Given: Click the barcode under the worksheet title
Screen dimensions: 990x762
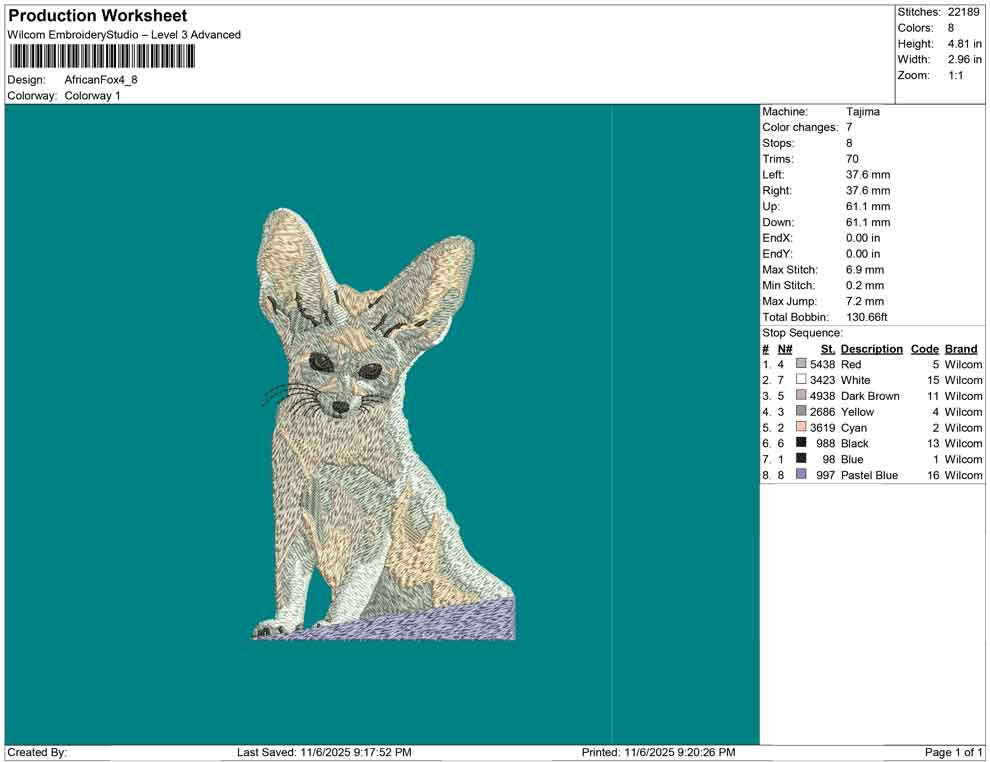Looking at the screenshot, I should tap(101, 56).
